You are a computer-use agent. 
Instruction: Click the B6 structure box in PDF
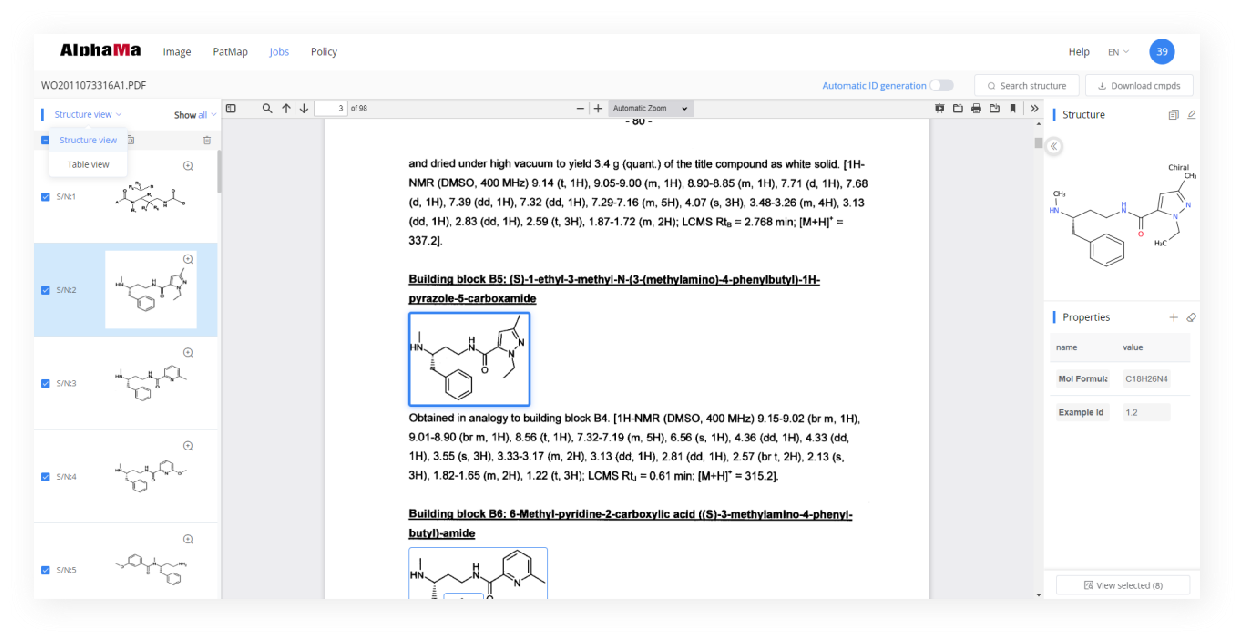[x=478, y=573]
